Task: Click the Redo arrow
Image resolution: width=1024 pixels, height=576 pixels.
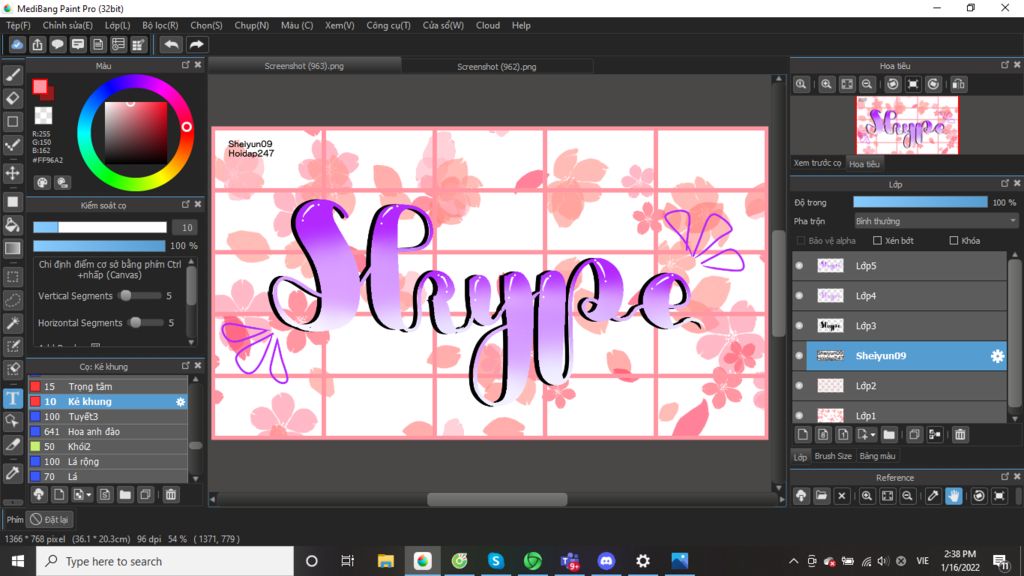Action: click(196, 44)
